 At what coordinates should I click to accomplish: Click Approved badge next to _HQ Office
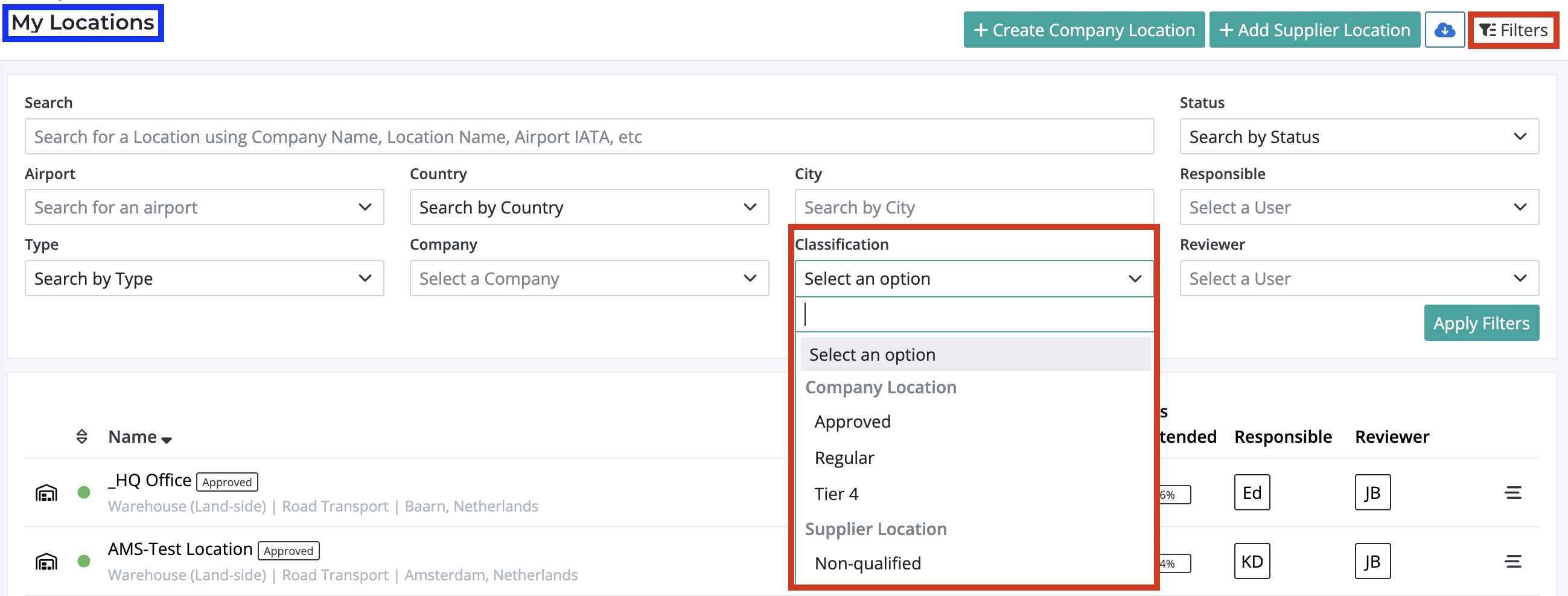[x=227, y=482]
